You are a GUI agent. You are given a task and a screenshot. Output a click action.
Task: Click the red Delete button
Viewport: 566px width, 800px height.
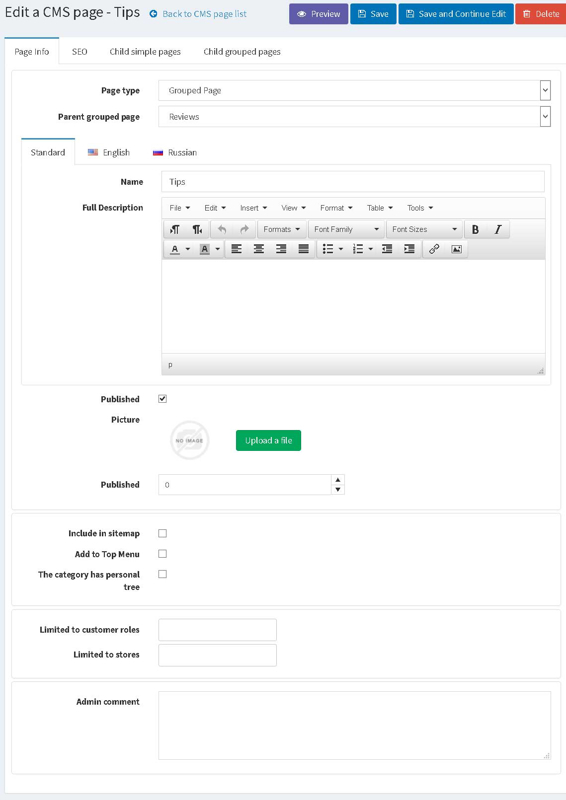point(541,14)
